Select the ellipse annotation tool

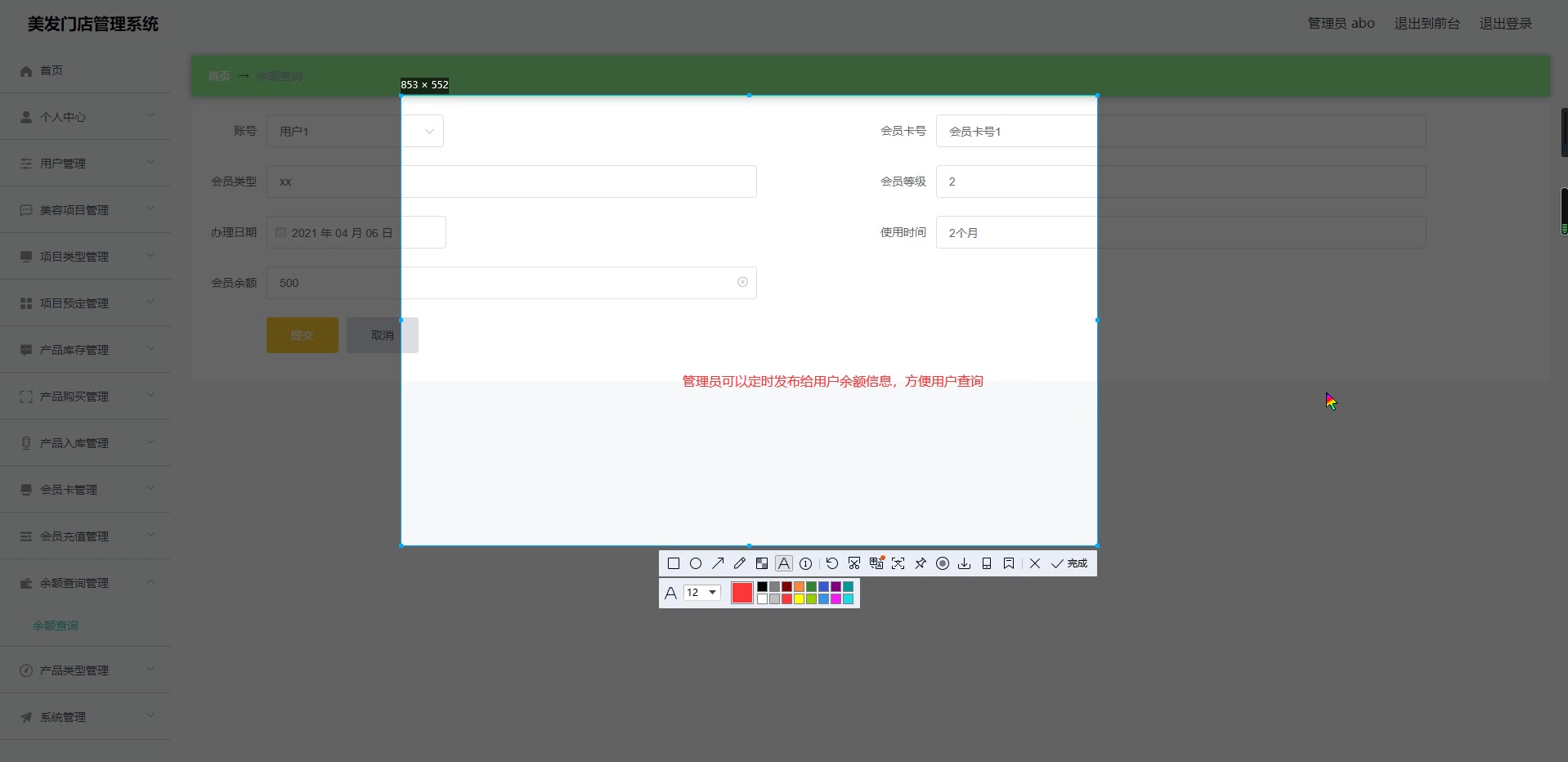pos(696,563)
